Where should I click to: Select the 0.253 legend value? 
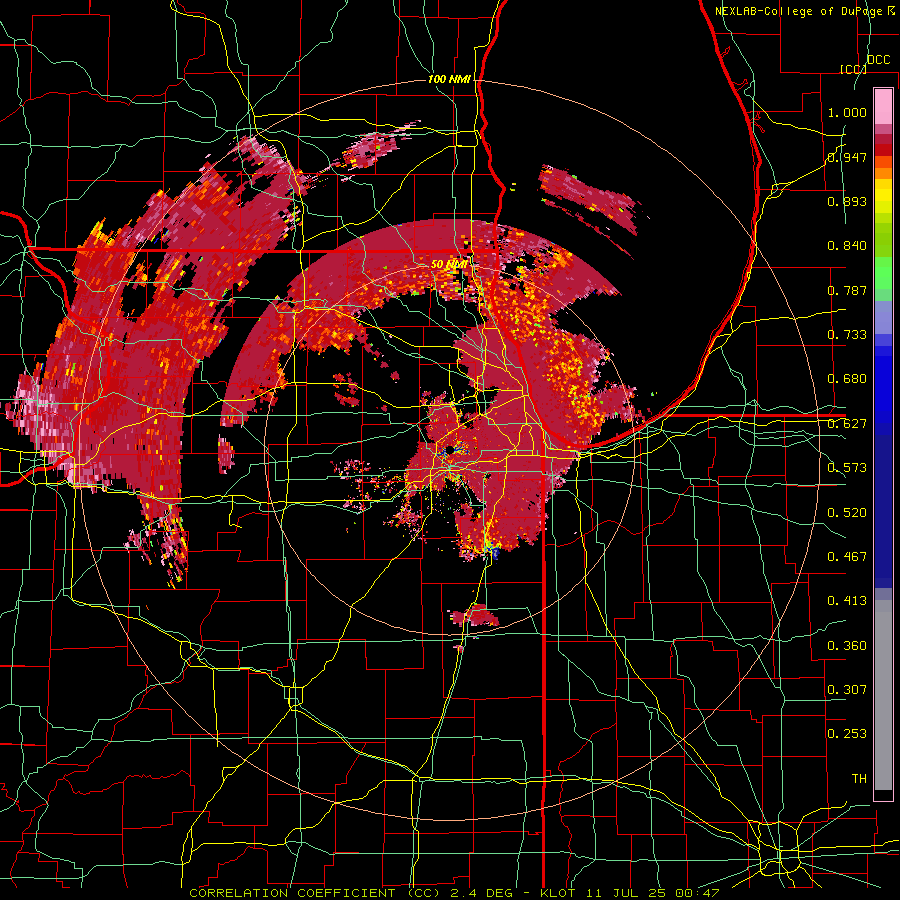(x=847, y=734)
